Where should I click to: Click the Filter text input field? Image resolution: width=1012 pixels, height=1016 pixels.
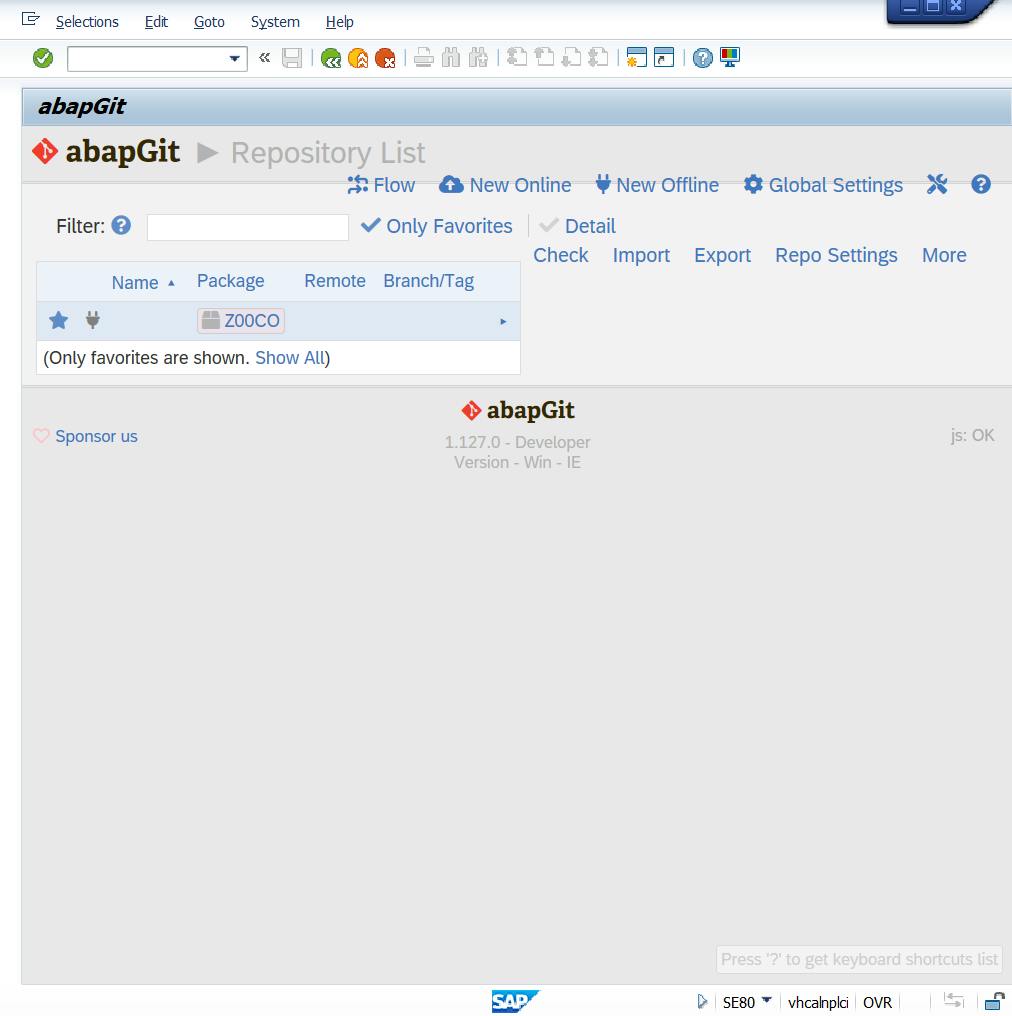point(247,227)
